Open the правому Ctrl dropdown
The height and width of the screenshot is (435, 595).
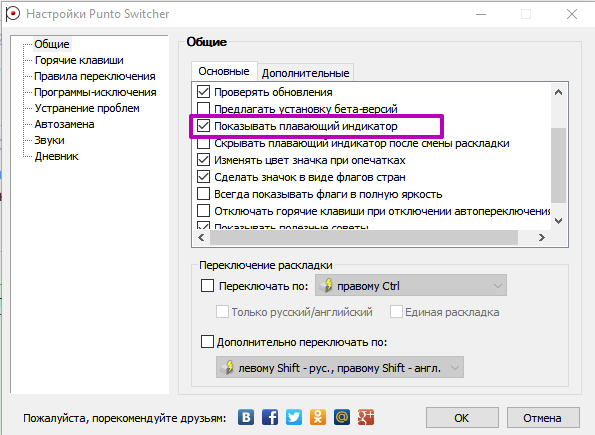click(x=411, y=285)
